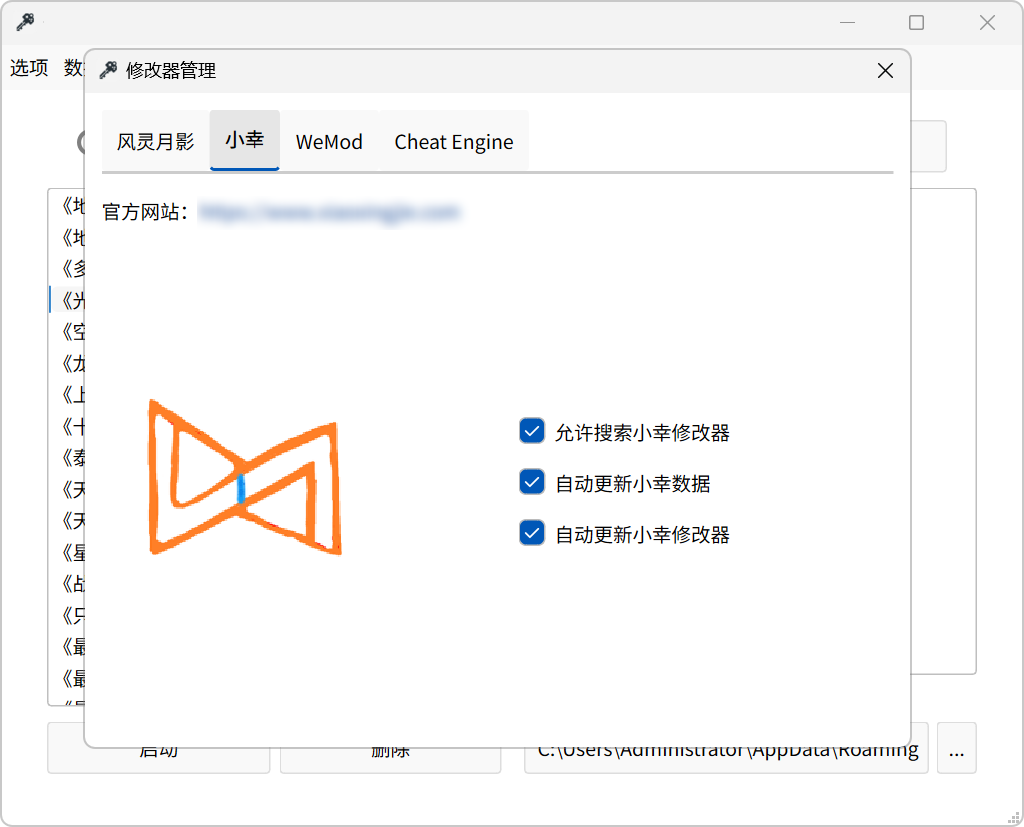Image resolution: width=1024 pixels, height=827 pixels.
Task: Click the 官方网站 label
Action: click(x=145, y=212)
